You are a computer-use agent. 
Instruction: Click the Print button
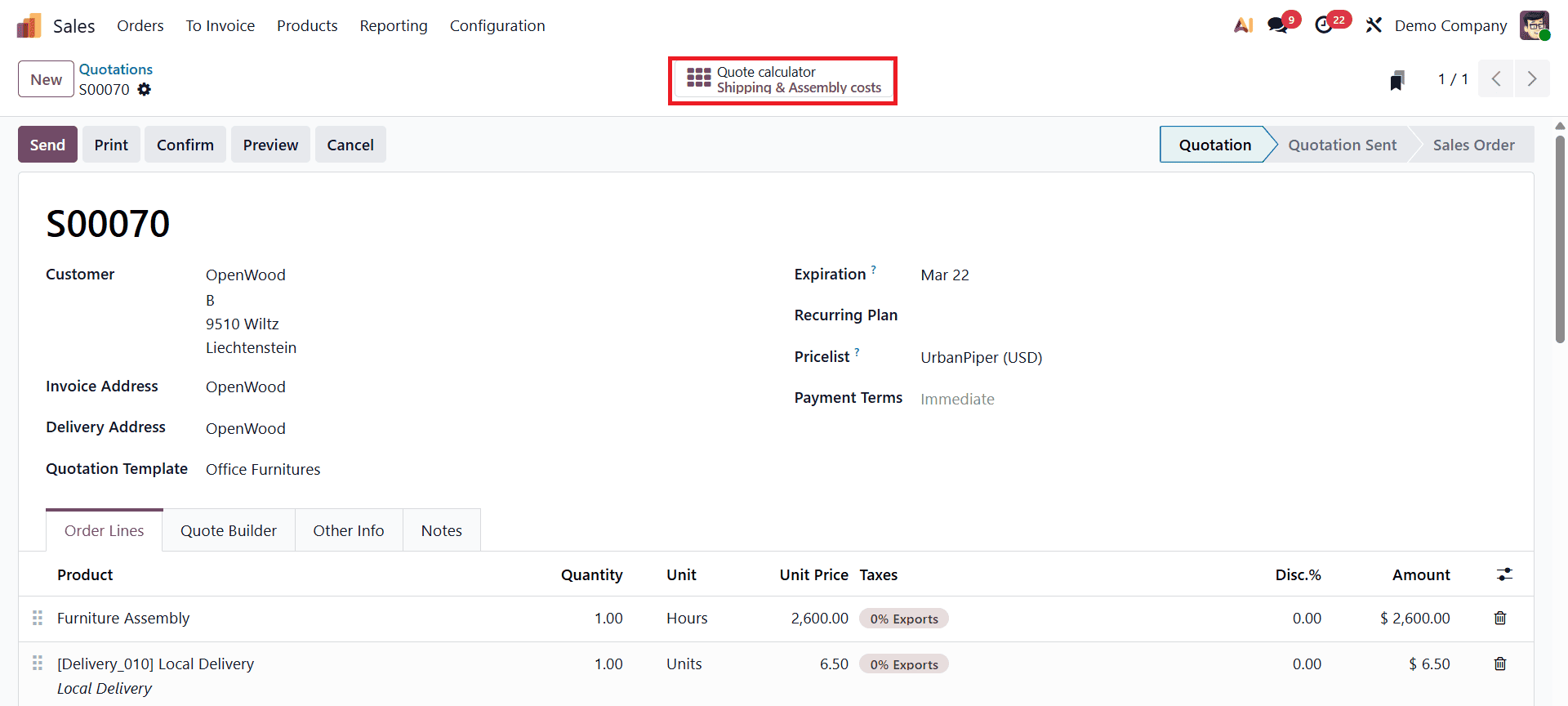point(111,145)
